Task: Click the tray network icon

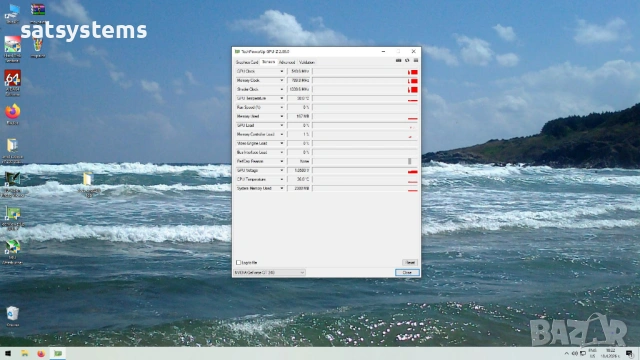Action: coord(582,353)
